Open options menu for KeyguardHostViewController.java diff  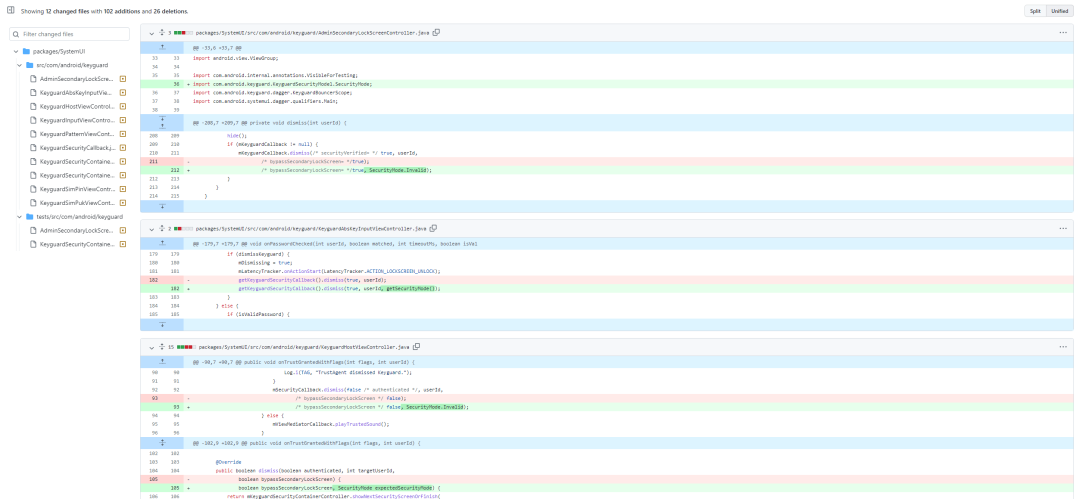pyautogui.click(x=1063, y=347)
